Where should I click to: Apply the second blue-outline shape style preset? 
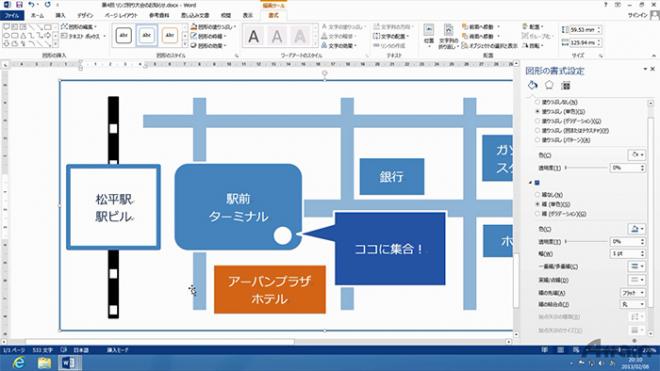coord(146,35)
